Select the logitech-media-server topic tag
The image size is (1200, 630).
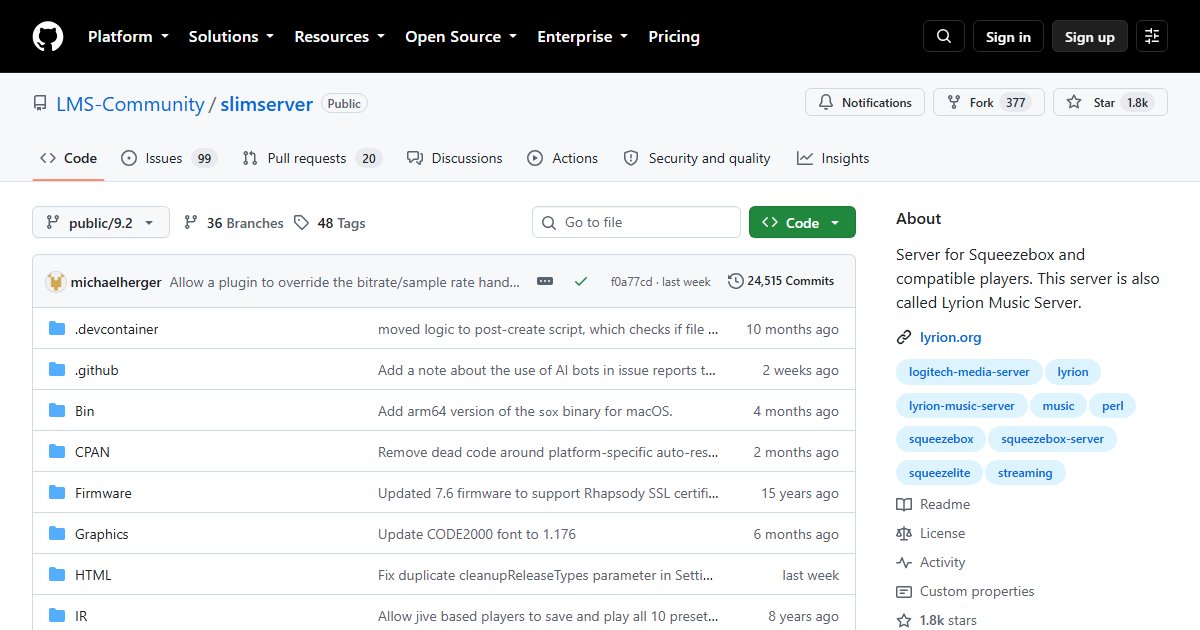pyautogui.click(x=969, y=372)
